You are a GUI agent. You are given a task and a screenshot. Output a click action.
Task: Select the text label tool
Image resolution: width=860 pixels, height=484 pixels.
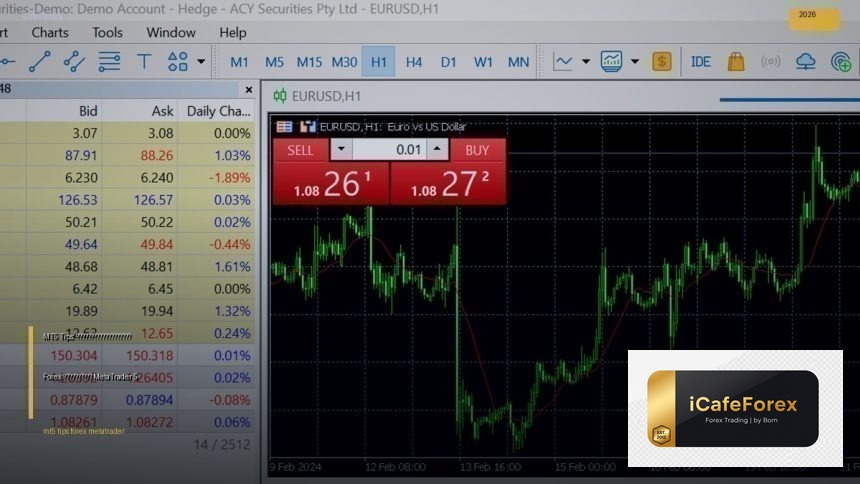click(144, 61)
